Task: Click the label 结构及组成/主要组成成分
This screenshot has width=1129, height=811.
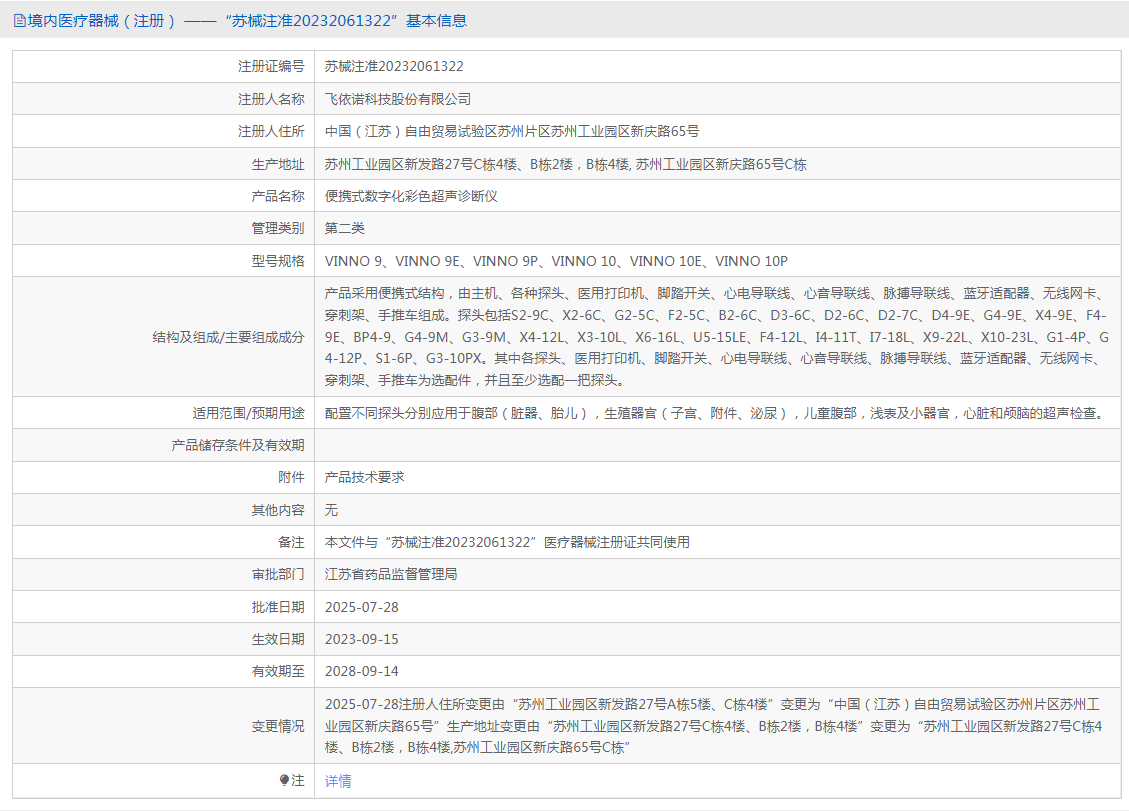Action: pos(228,337)
